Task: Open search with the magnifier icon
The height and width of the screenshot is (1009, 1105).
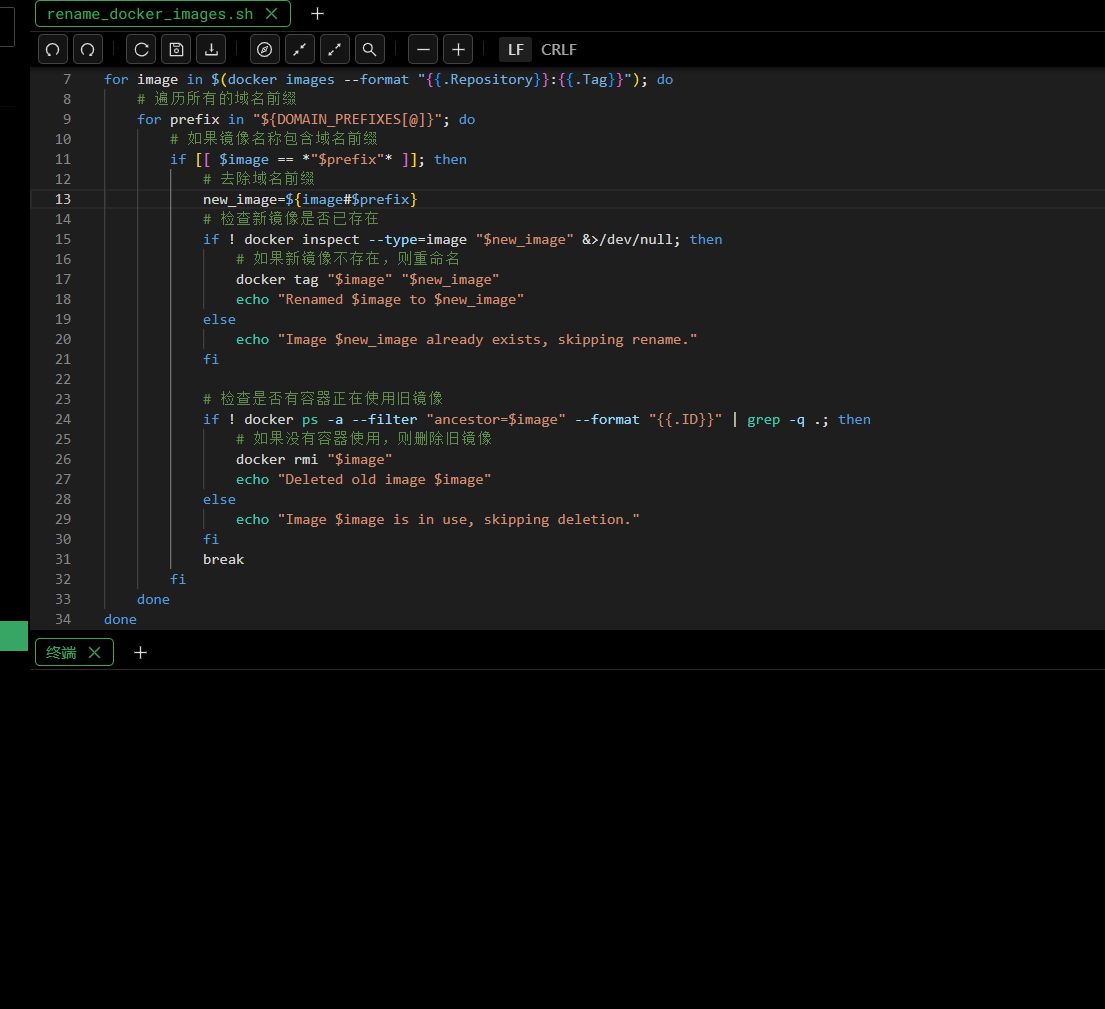Action: (369, 49)
